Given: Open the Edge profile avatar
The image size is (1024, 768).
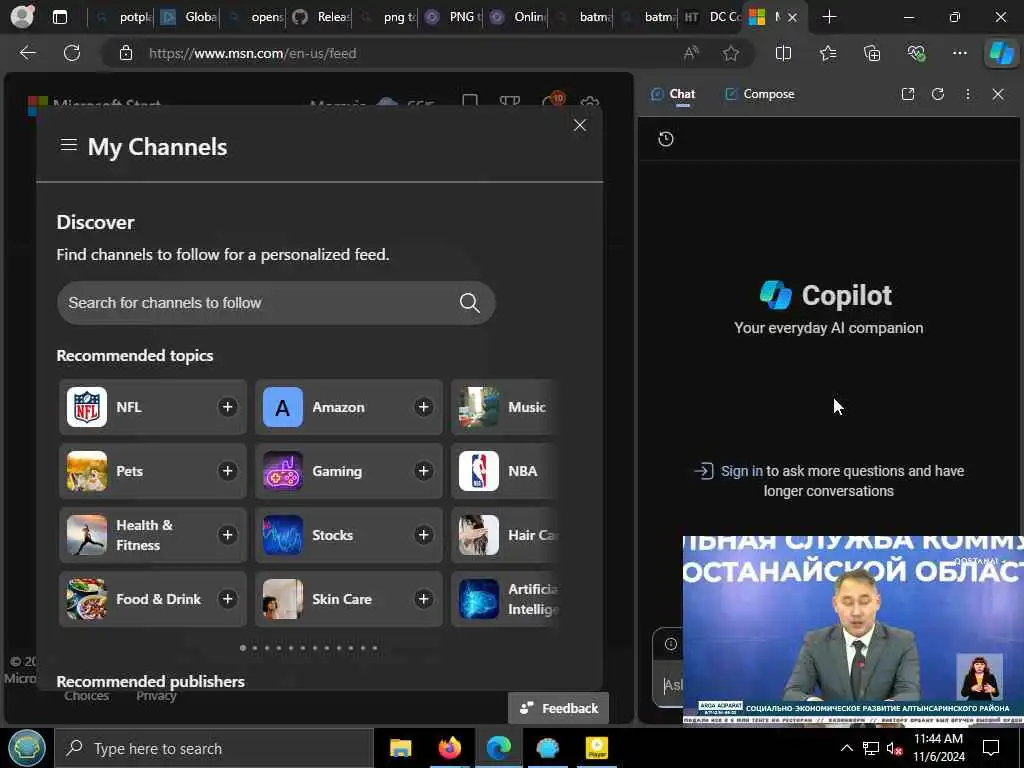Looking at the screenshot, I should tap(22, 16).
